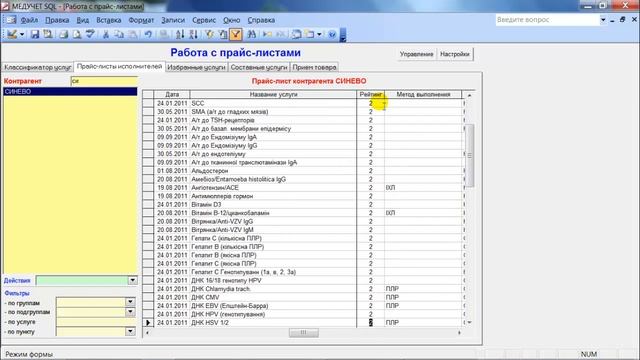640x360 pixels.
Task: Click the row selector for ДНК HSV 1/2
Action: [148, 322]
